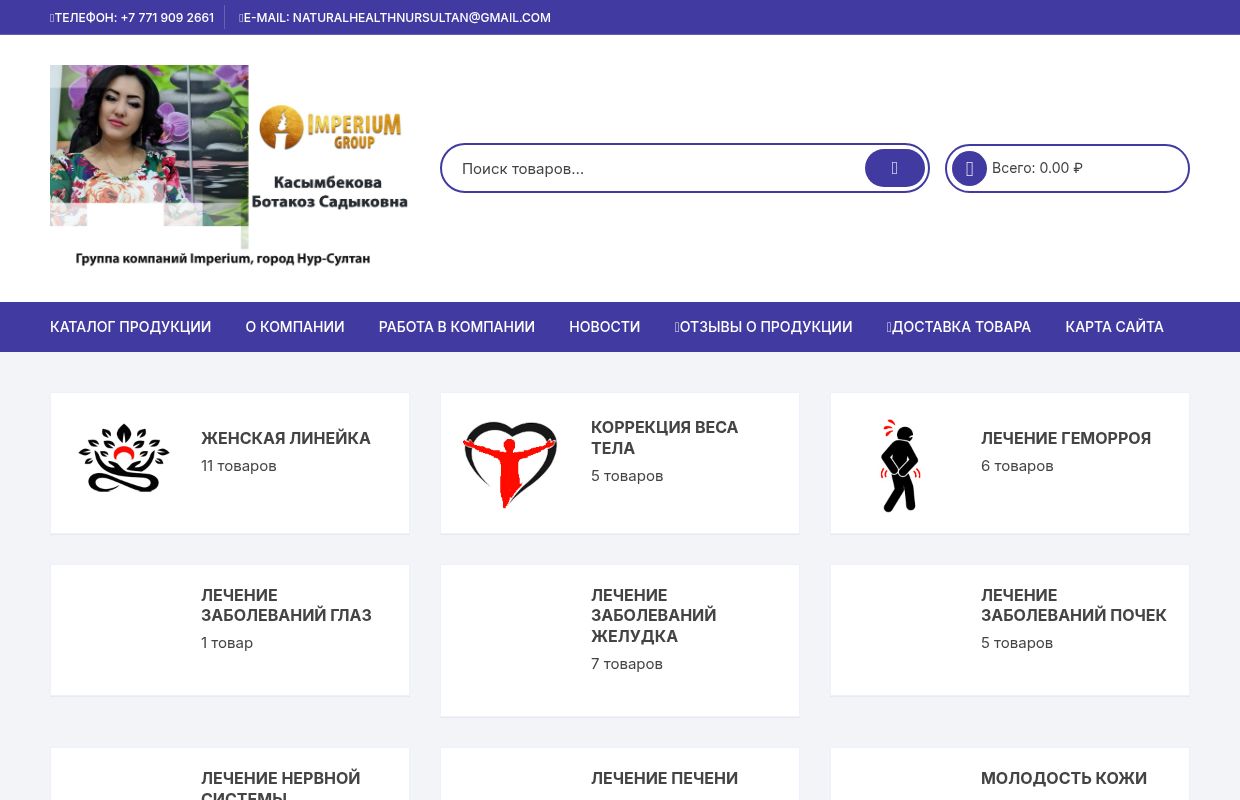Image resolution: width=1240 pixels, height=800 pixels.
Task: Click the Imperium Group logo image
Action: (x=229, y=167)
